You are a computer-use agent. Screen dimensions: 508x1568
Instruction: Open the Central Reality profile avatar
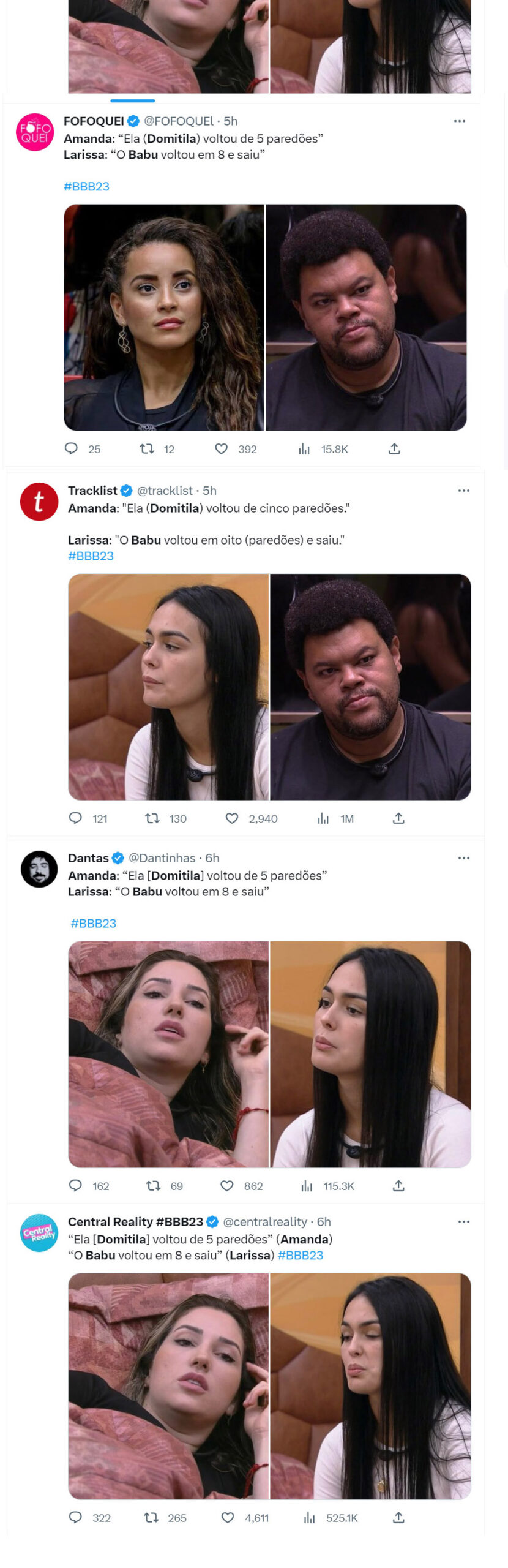(x=39, y=1232)
